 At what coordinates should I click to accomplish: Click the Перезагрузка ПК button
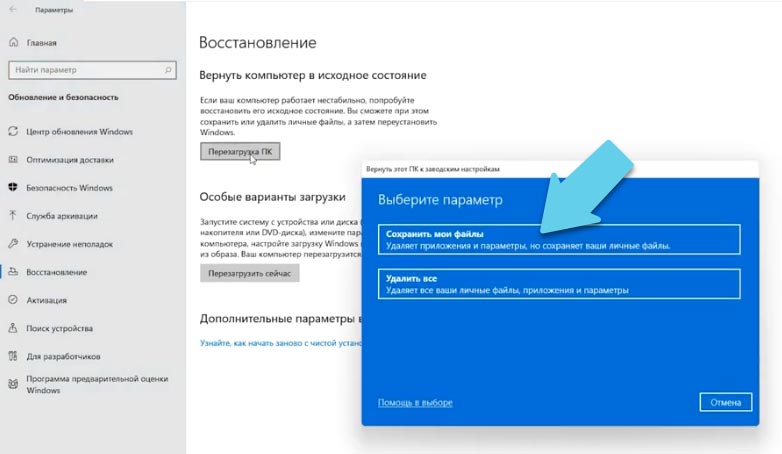click(x=240, y=152)
